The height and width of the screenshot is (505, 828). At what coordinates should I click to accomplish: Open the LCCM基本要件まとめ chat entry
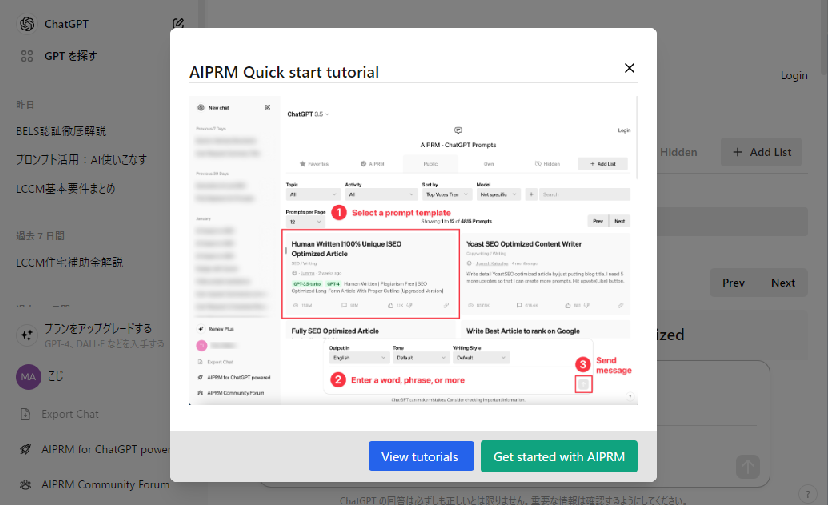[65, 189]
